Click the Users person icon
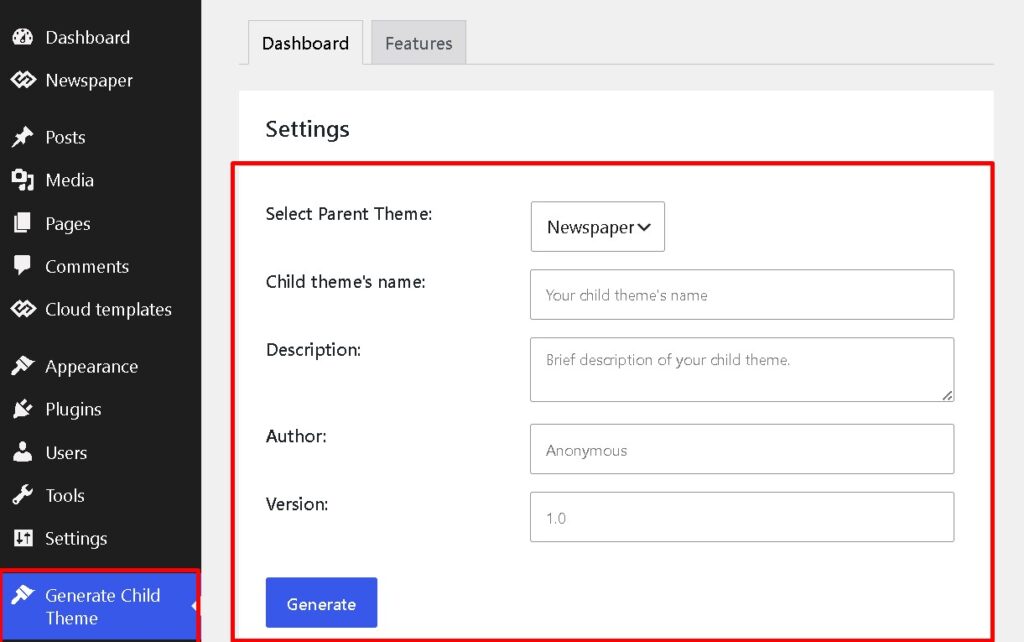 click(23, 452)
